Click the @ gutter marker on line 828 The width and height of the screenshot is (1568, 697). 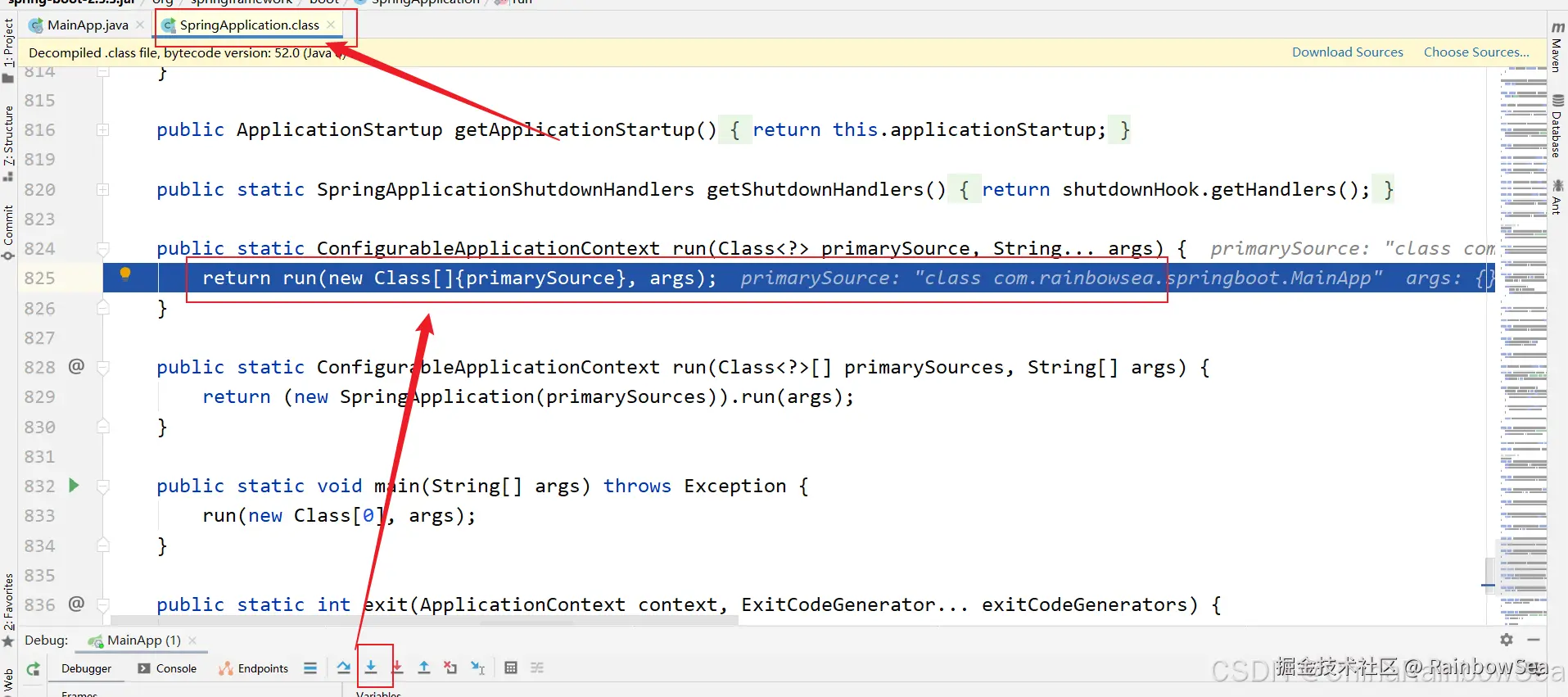click(x=76, y=366)
